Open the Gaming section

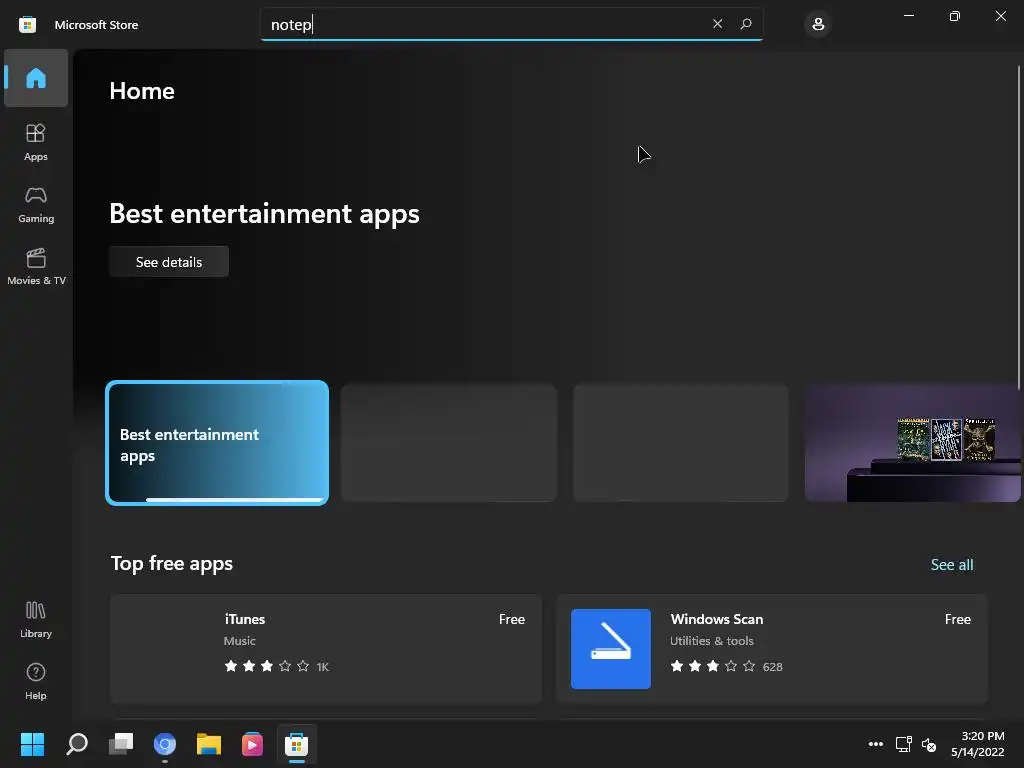[36, 204]
